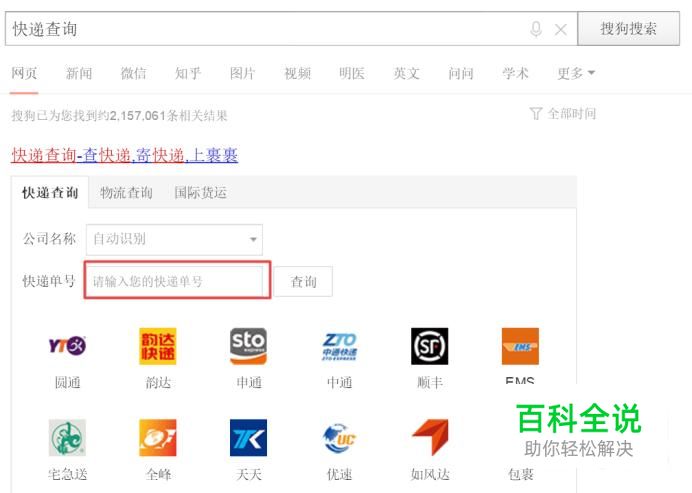This screenshot has width=692, height=493.
Task: Click the 天天 text label
Action: pyautogui.click(x=249, y=474)
